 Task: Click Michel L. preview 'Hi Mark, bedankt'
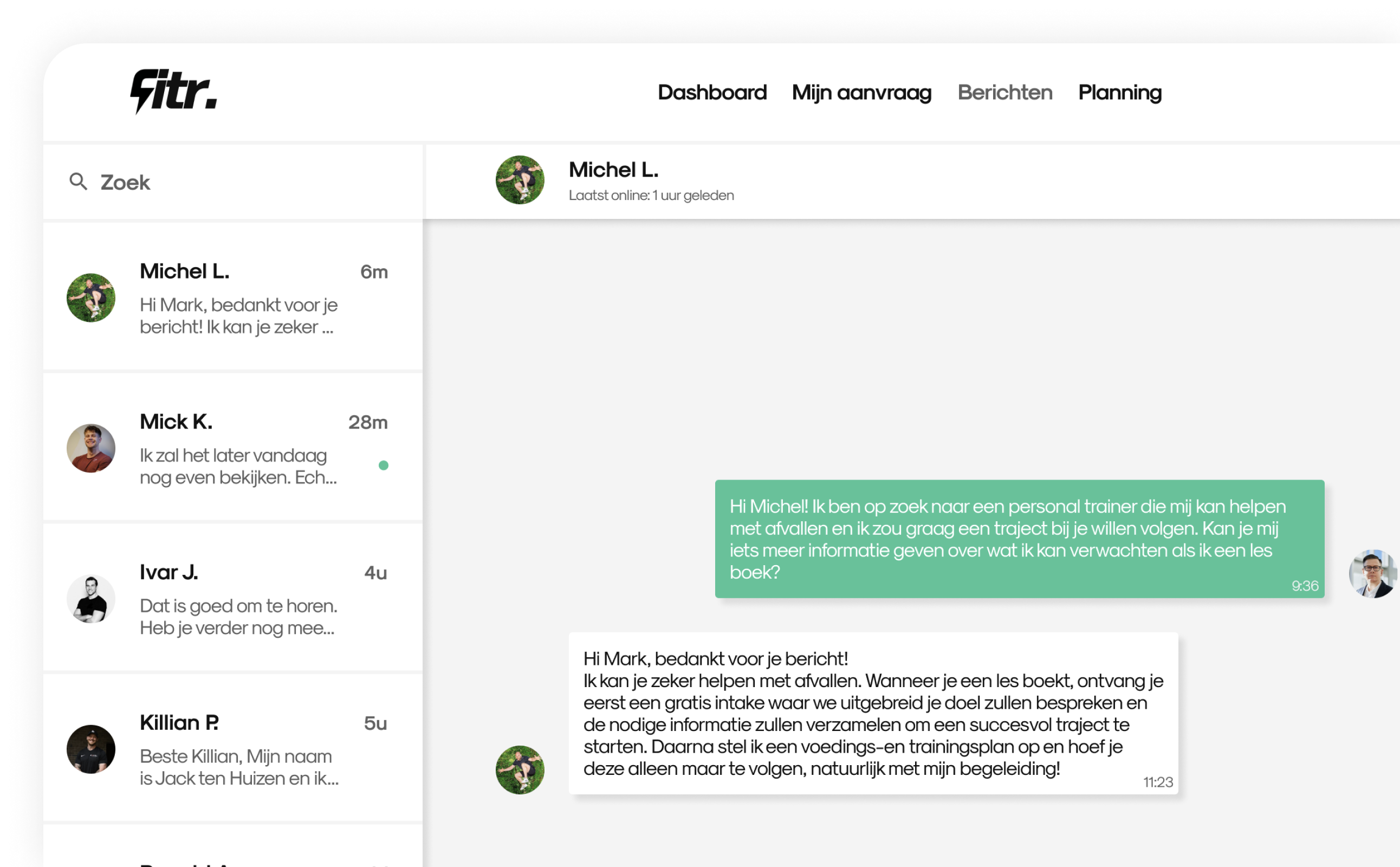tap(238, 316)
